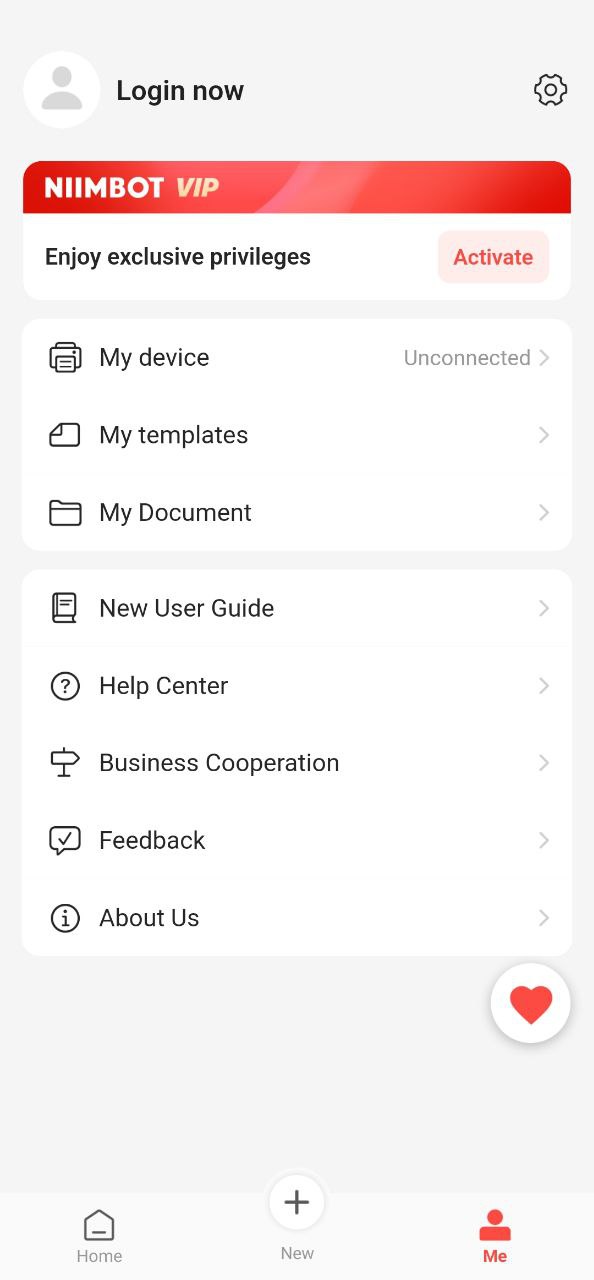Activate the NIIMBOT VIP membership
This screenshot has width=594, height=1280.
tap(493, 257)
